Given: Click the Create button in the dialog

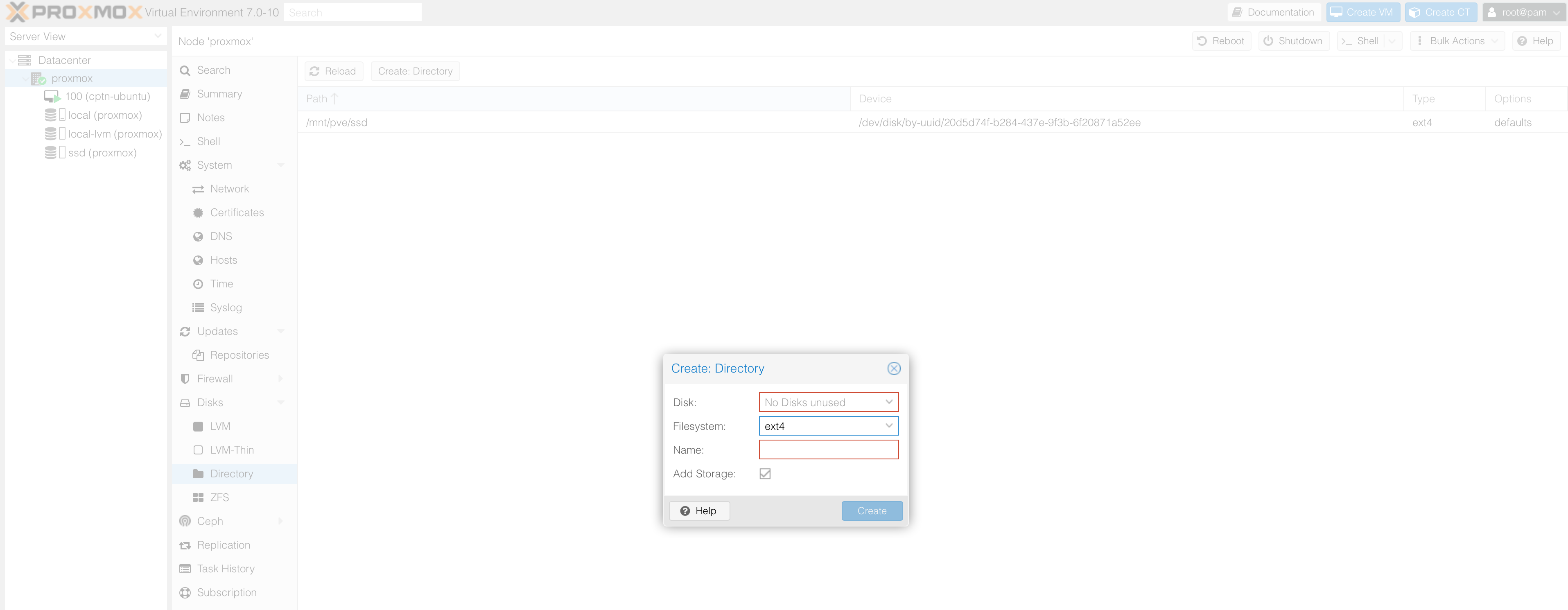Looking at the screenshot, I should pyautogui.click(x=872, y=511).
